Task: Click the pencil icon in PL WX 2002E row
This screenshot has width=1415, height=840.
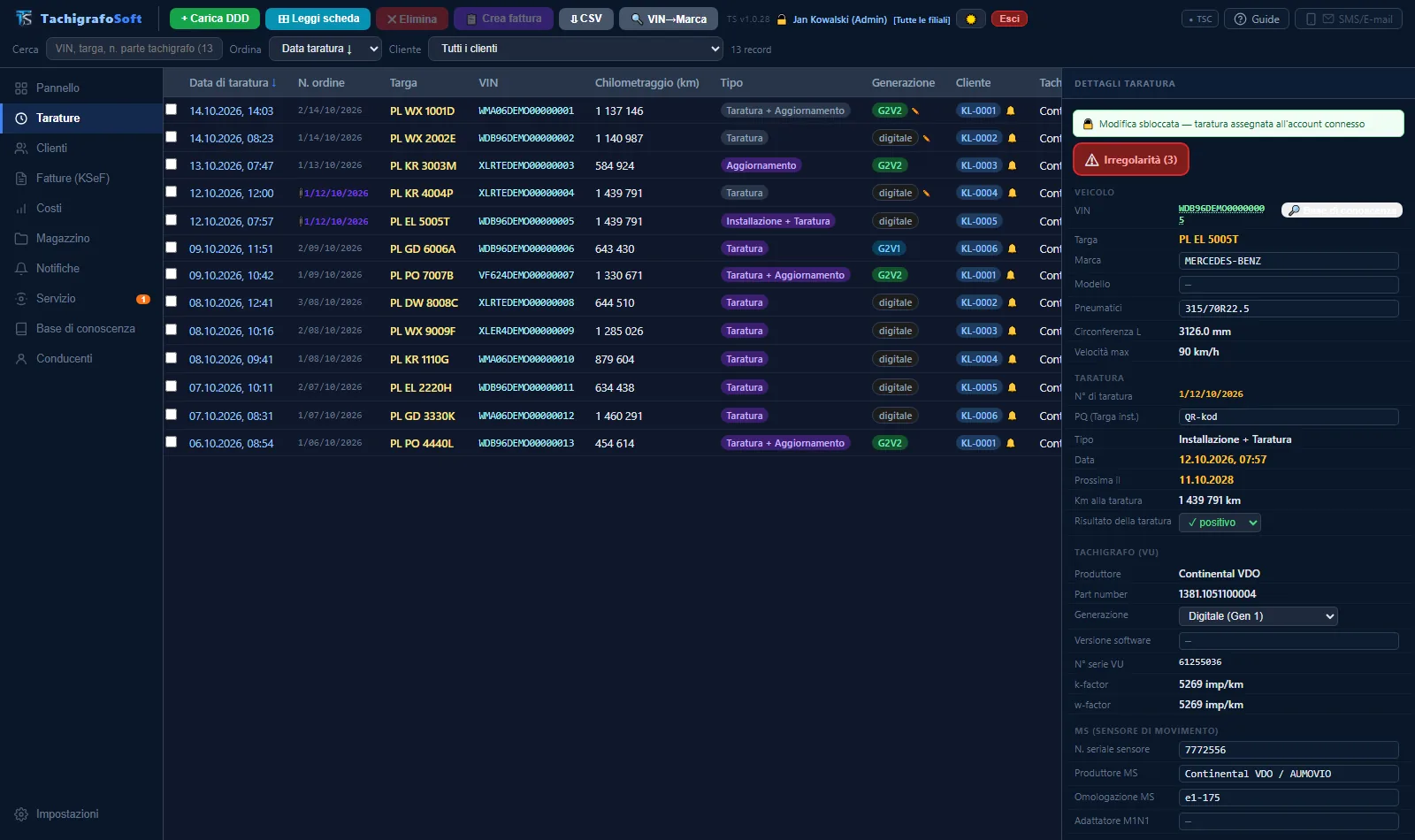Action: [926, 139]
